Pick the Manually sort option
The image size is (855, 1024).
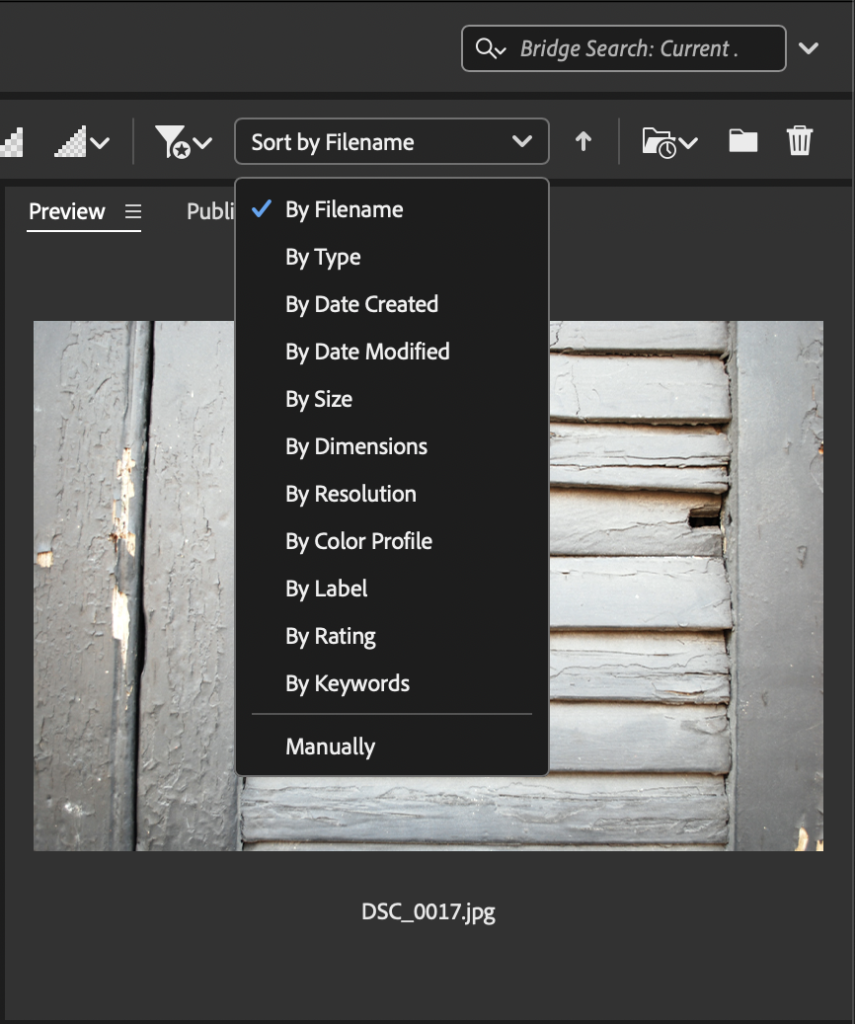[x=330, y=747]
